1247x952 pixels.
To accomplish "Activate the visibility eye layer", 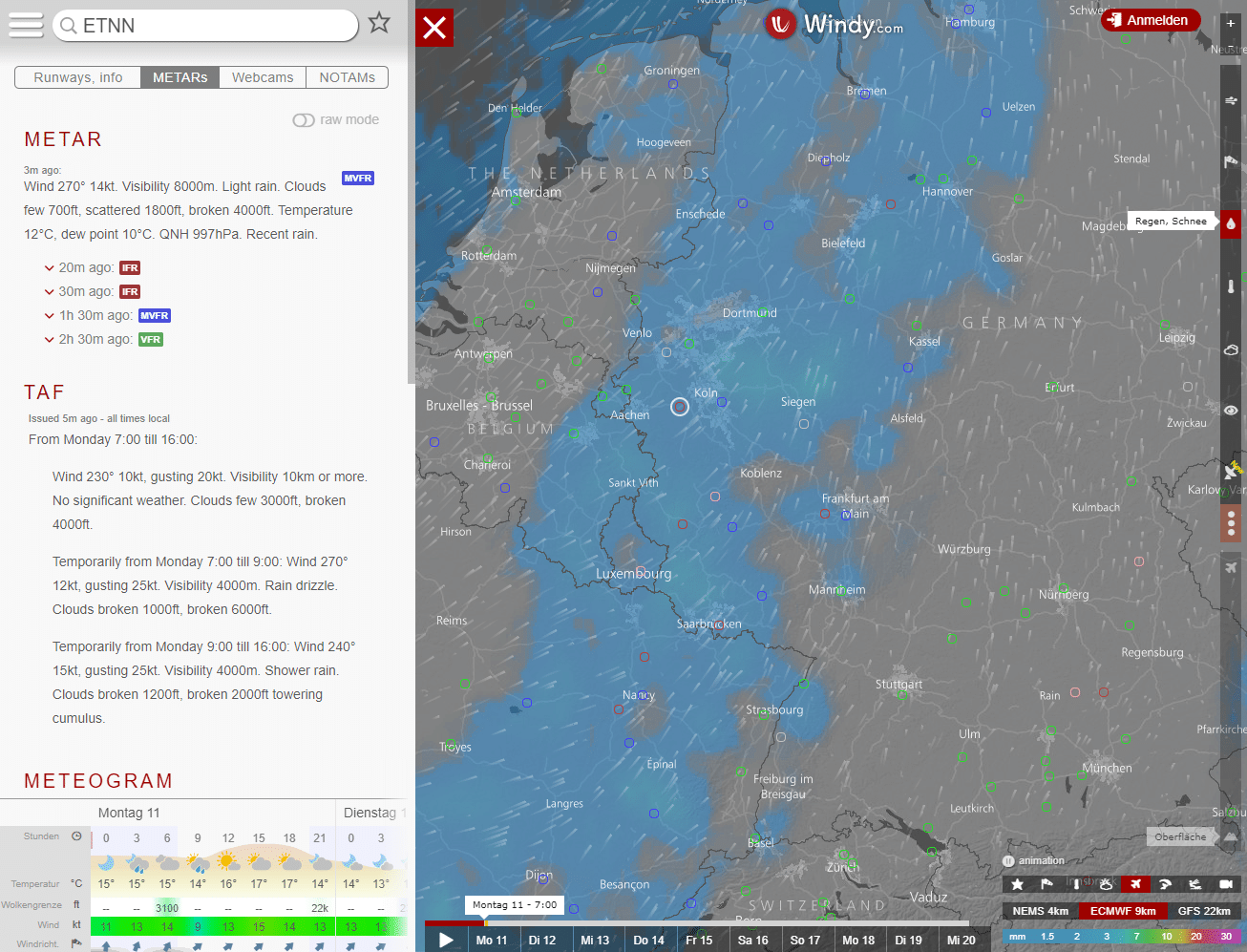I will pos(1231,411).
